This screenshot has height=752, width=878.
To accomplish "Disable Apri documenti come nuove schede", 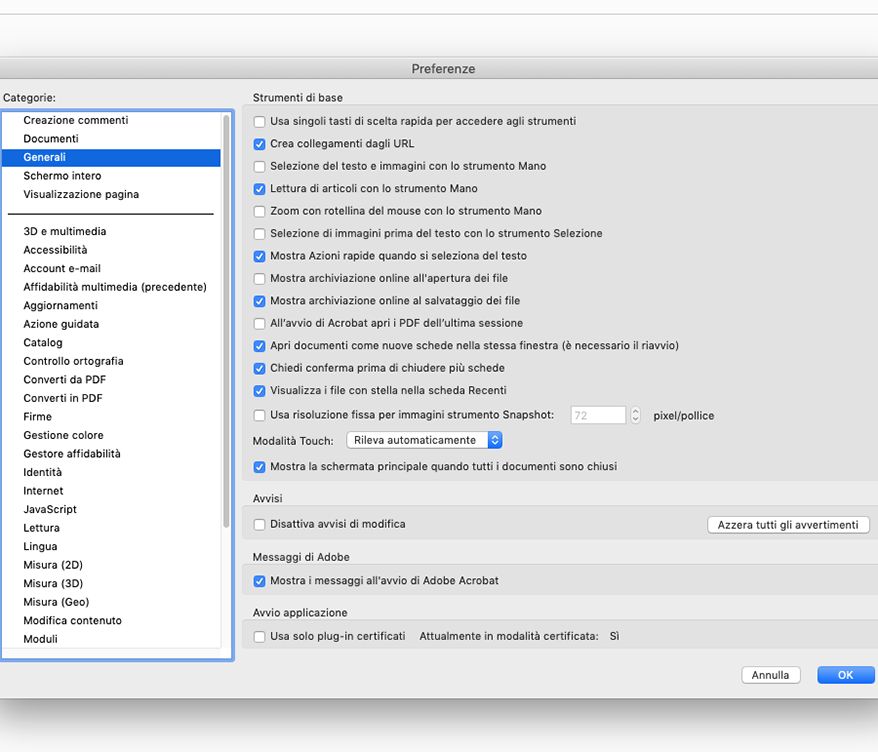I will point(258,345).
